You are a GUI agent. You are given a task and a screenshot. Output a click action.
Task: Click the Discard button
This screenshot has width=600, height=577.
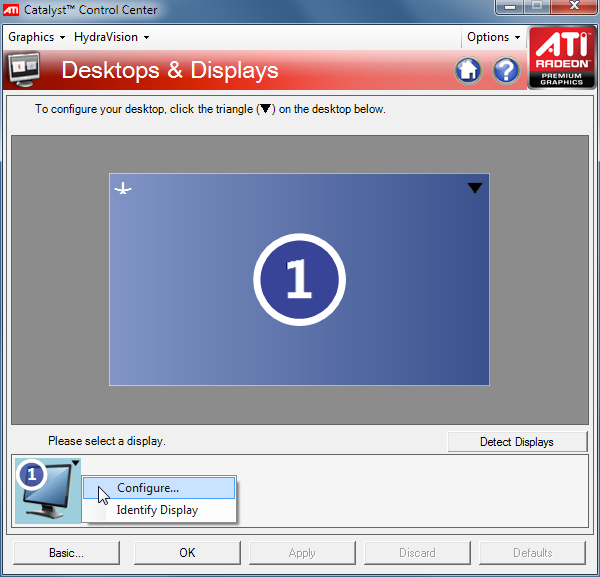point(417,553)
